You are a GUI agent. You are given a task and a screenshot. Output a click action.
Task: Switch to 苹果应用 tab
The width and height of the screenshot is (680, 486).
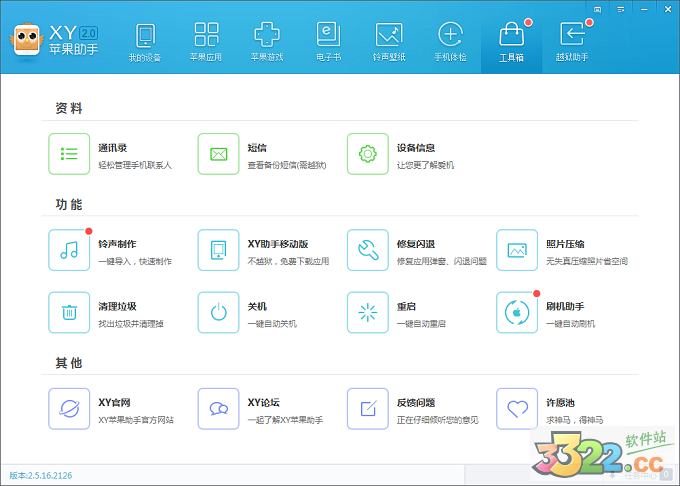(206, 42)
